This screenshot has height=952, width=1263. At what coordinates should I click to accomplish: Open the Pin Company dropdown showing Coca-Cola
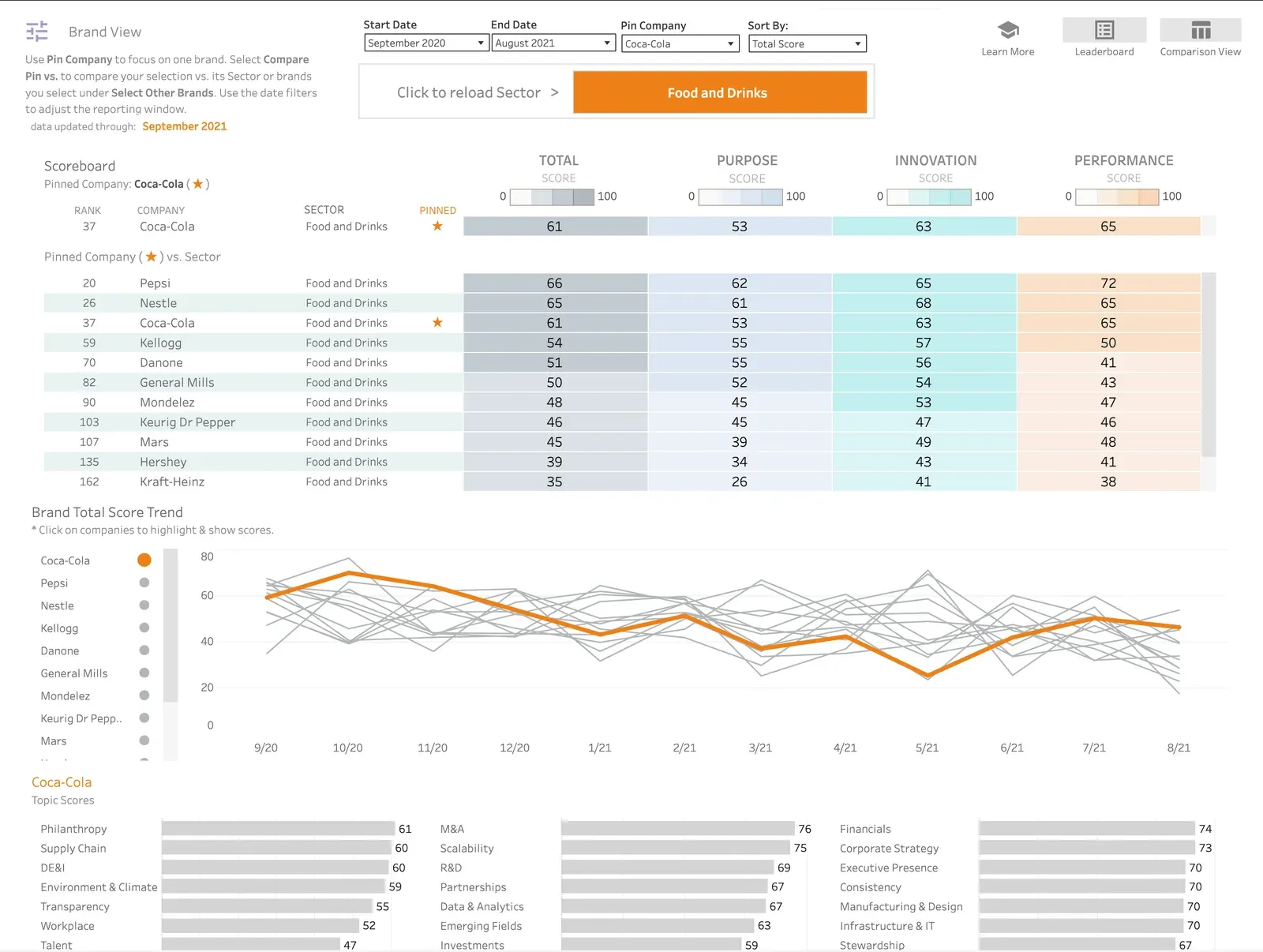[x=680, y=43]
